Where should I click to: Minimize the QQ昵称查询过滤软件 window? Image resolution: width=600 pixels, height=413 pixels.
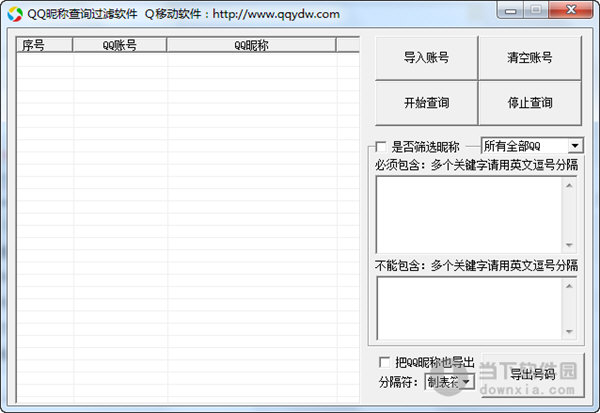pyautogui.click(x=510, y=10)
